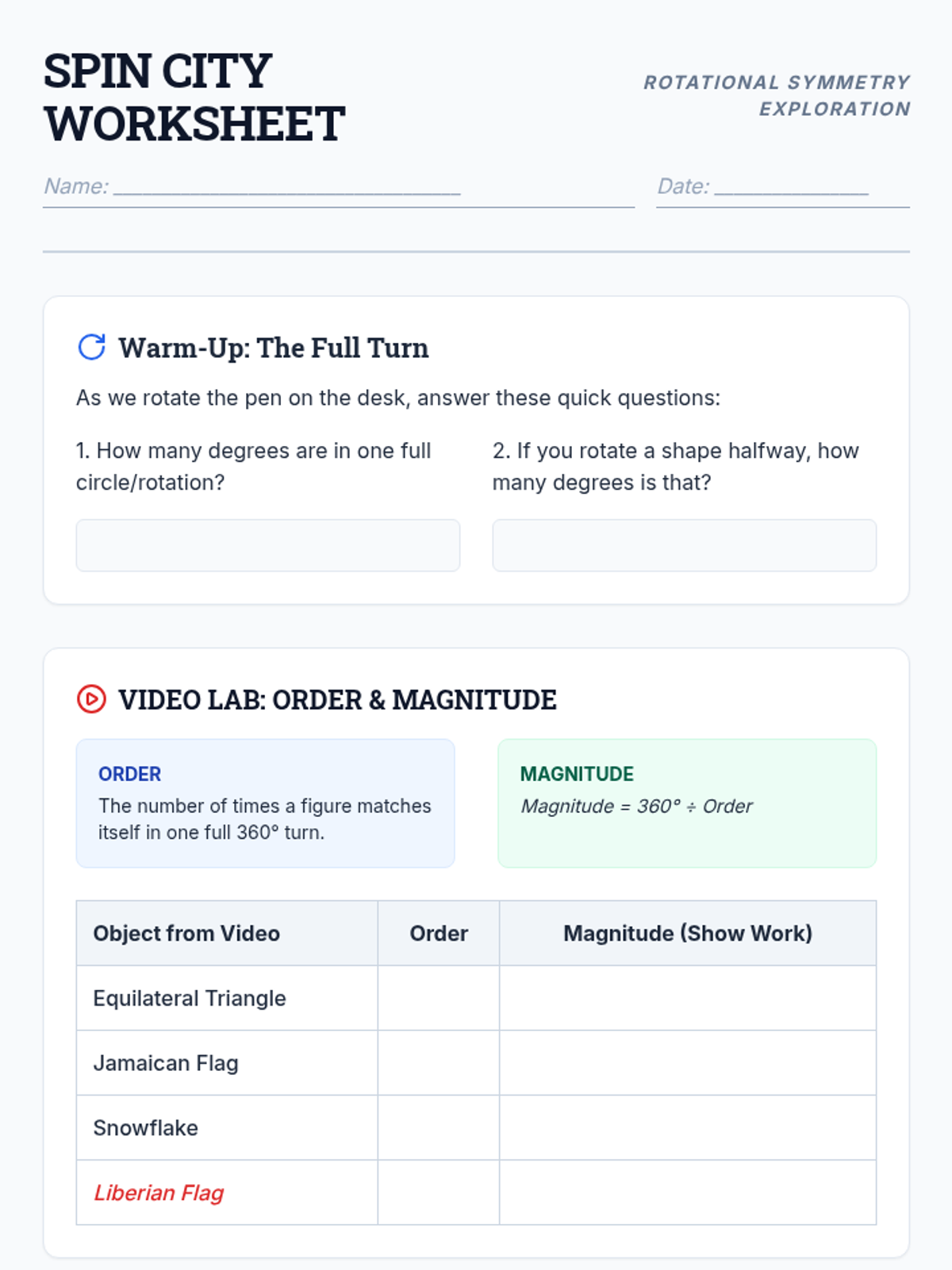Viewport: 952px width, 1270px height.
Task: Click the Magnitude (Show Work) column header
Action: [688, 933]
